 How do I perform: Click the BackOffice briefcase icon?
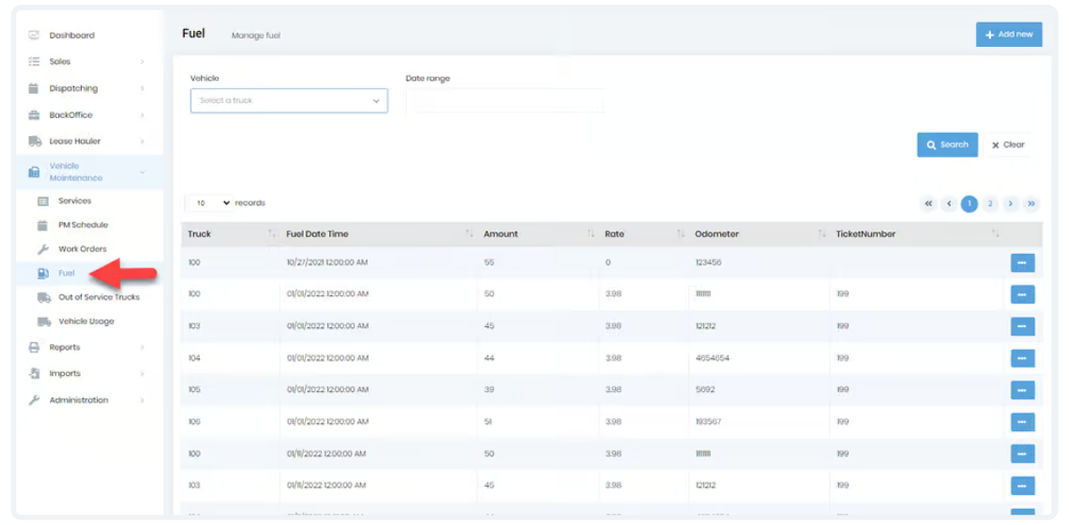[34, 115]
